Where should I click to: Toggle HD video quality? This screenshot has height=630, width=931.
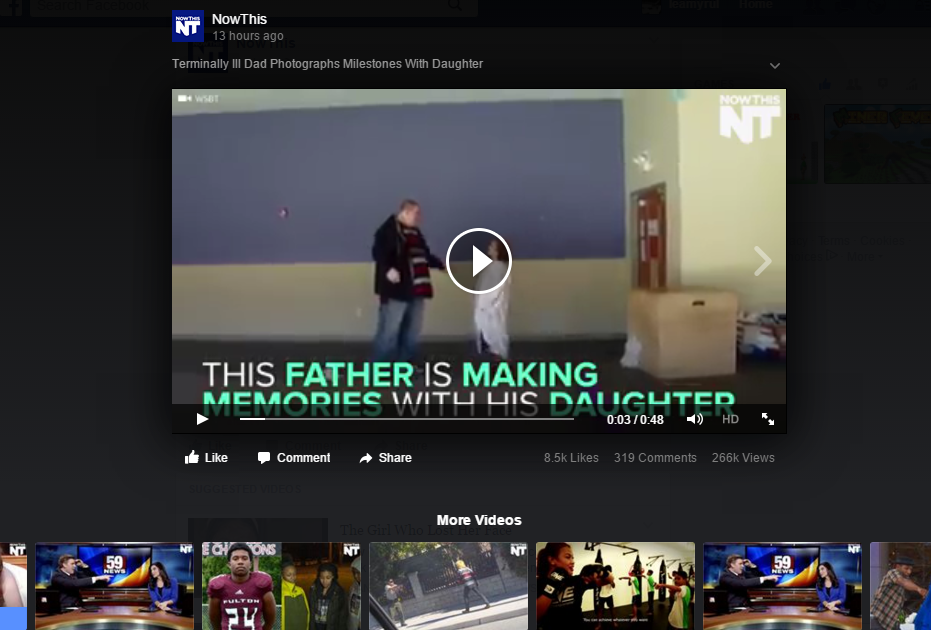point(730,419)
